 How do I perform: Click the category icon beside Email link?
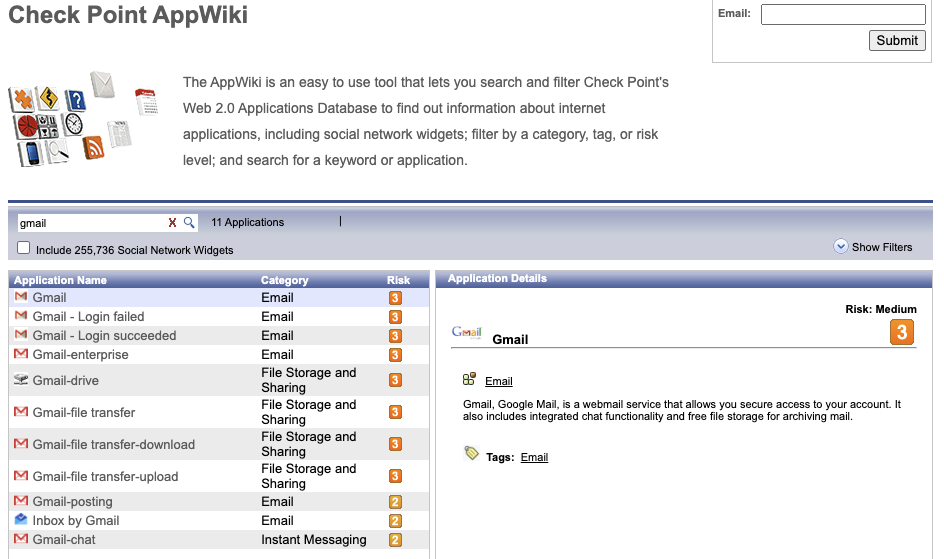(x=469, y=379)
